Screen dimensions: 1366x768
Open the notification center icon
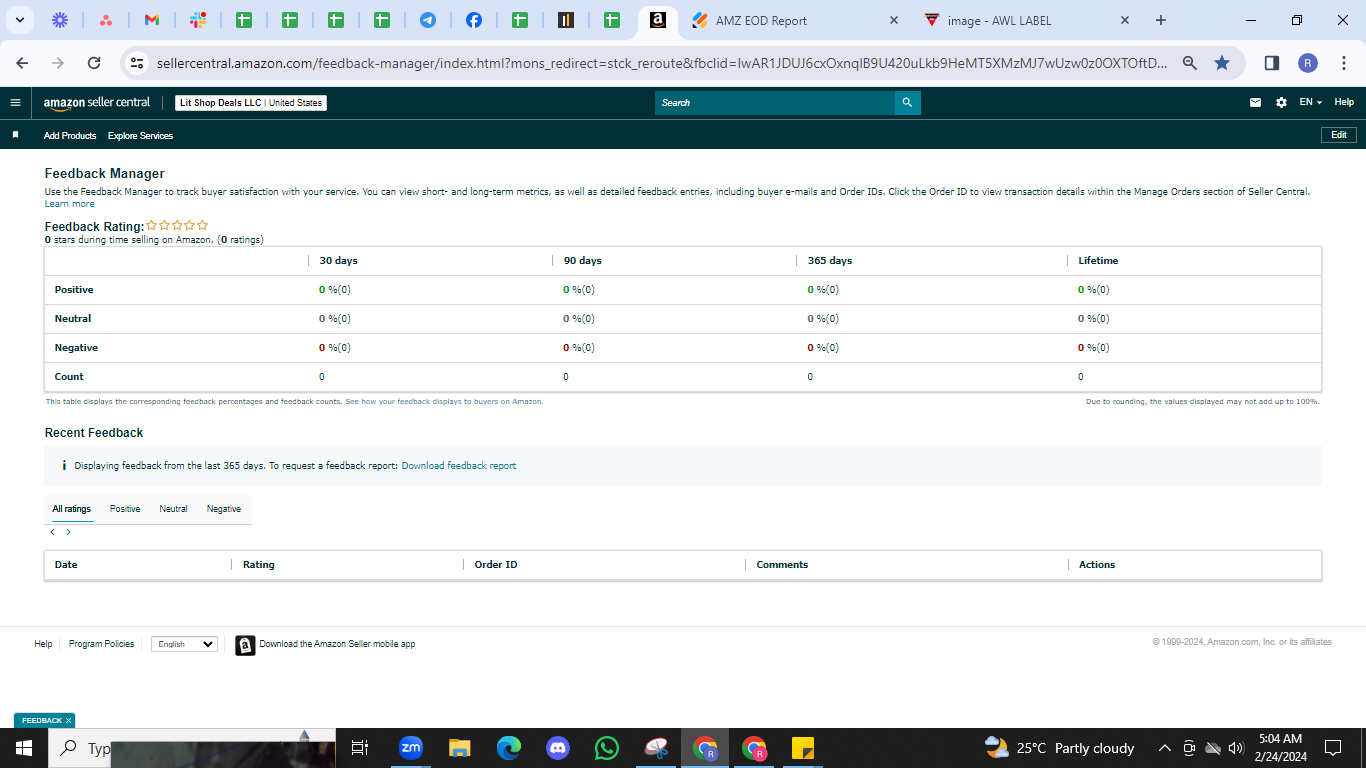coord(1332,748)
